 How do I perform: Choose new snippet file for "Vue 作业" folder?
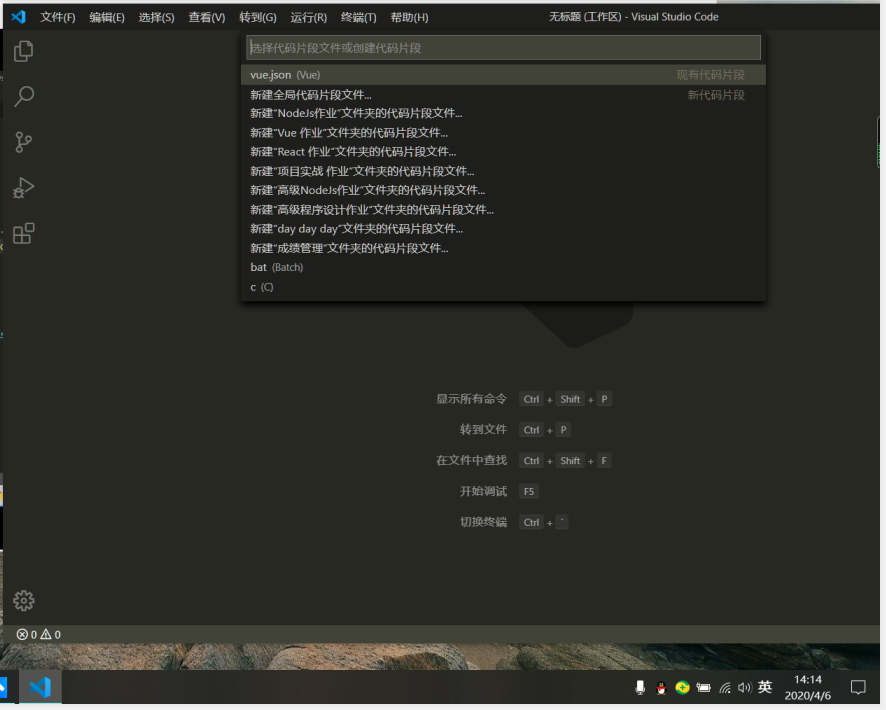[x=503, y=133]
